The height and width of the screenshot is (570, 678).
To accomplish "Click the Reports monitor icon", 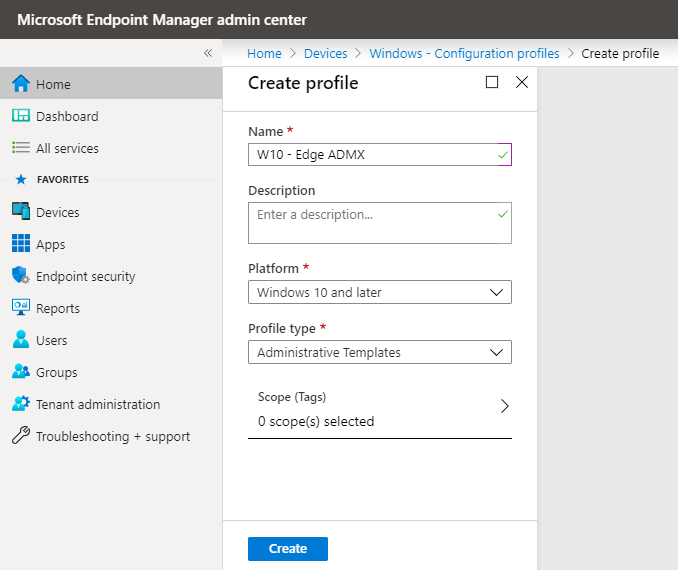I will tap(21, 307).
